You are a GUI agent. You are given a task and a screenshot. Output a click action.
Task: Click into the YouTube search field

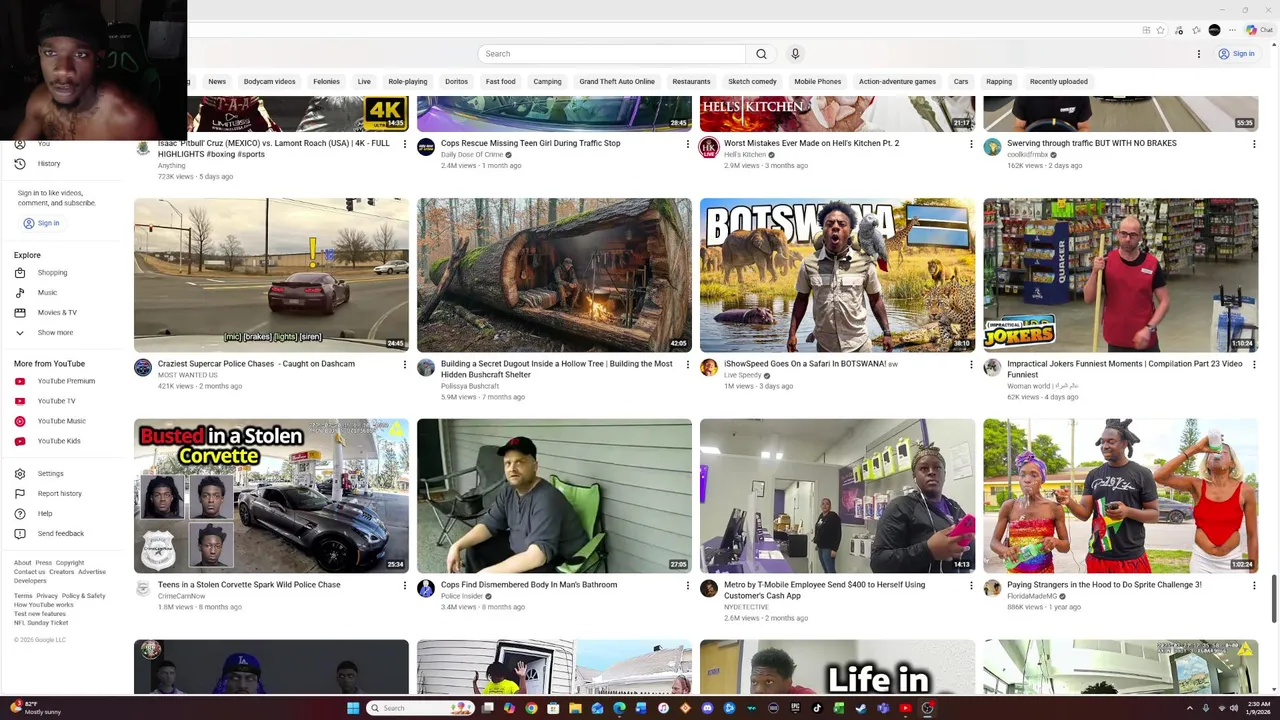pyautogui.click(x=612, y=54)
